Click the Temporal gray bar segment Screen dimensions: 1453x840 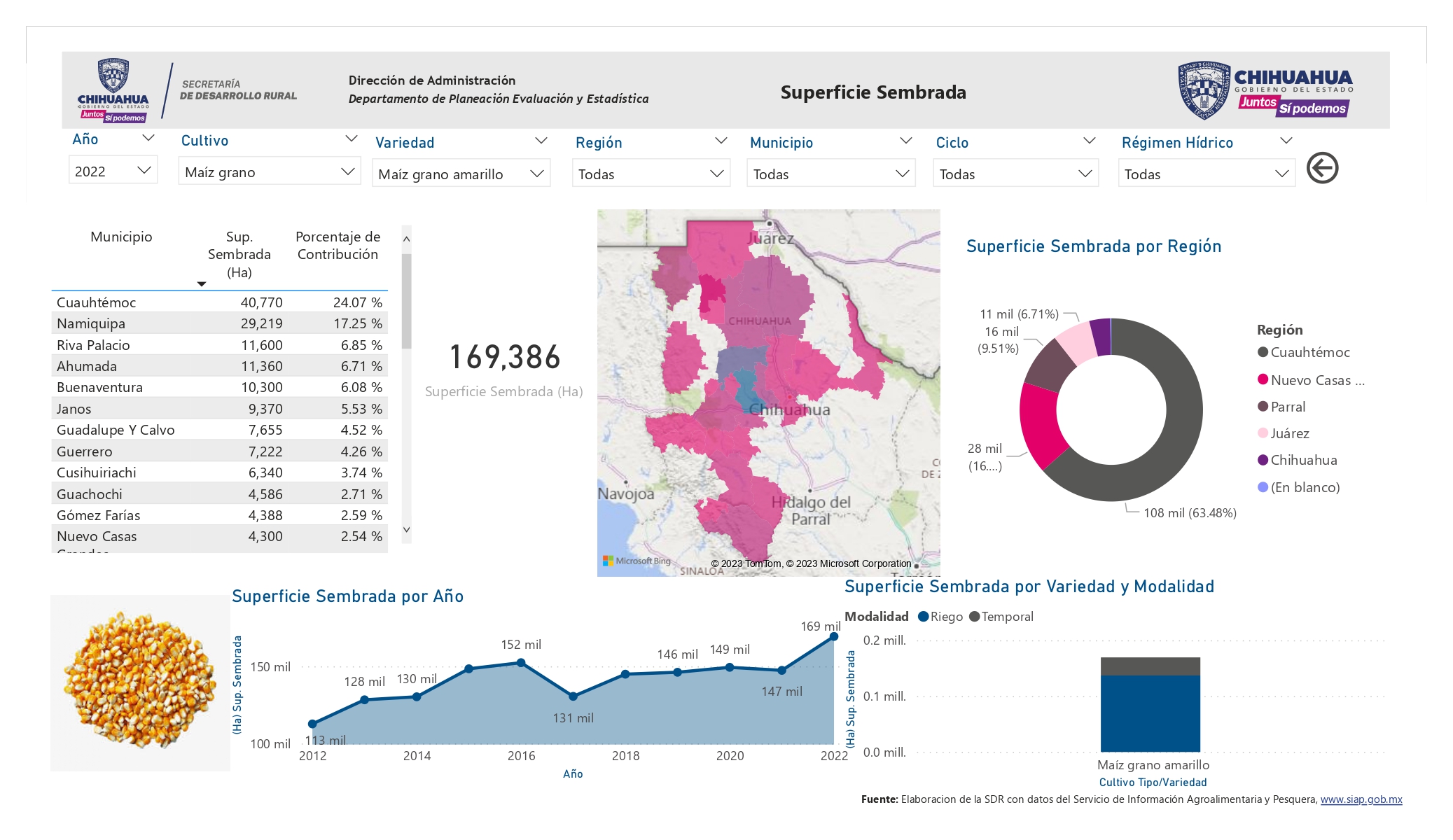1150,666
